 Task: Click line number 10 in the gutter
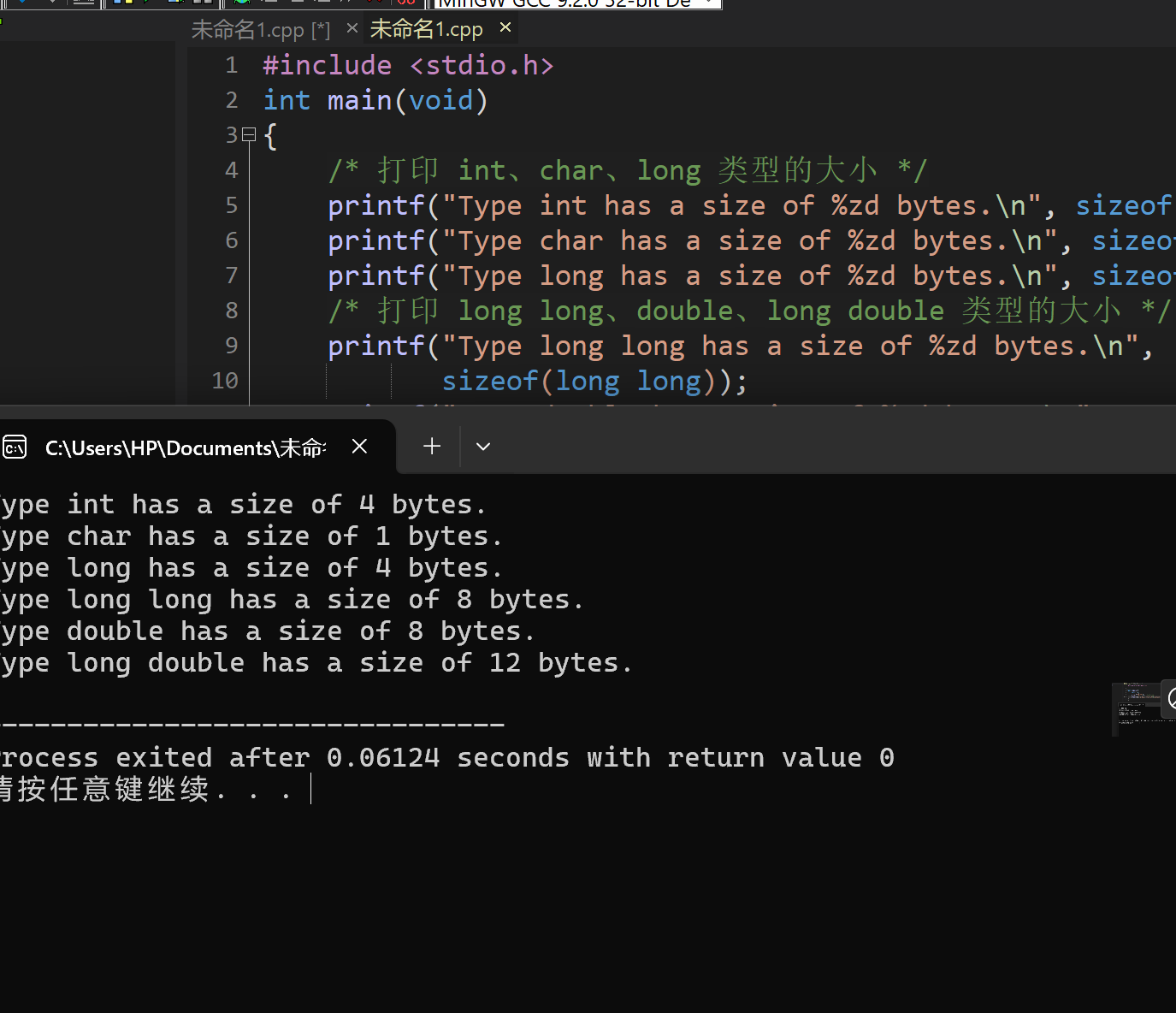tap(225, 382)
